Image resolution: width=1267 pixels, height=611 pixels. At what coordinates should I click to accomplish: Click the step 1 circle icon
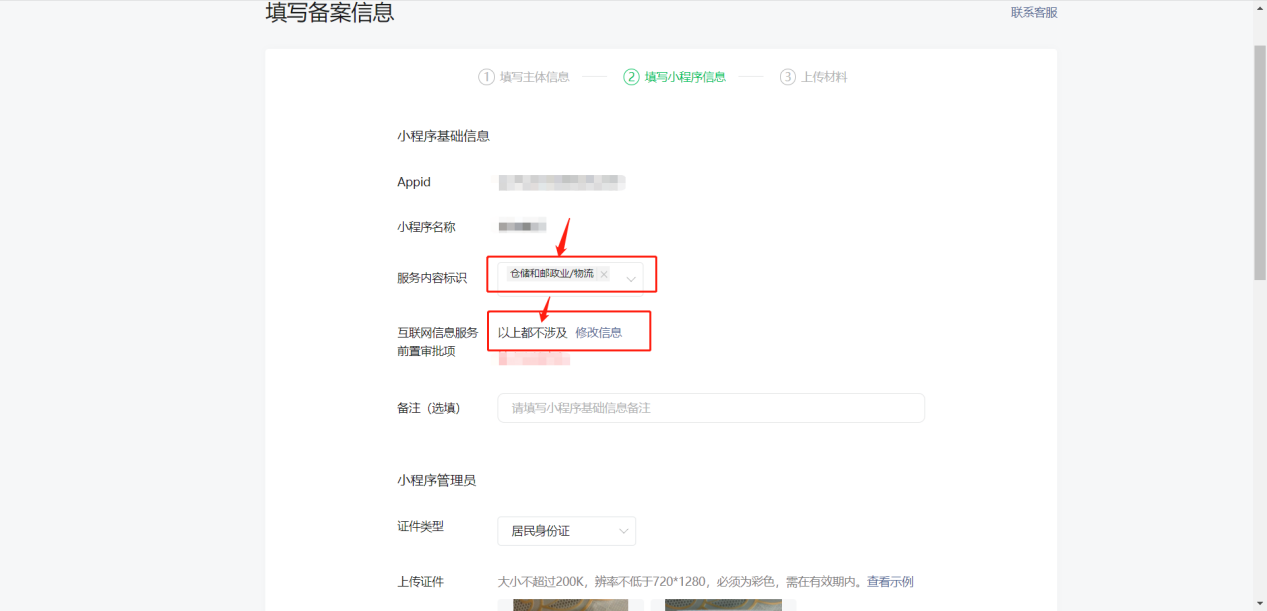[487, 77]
